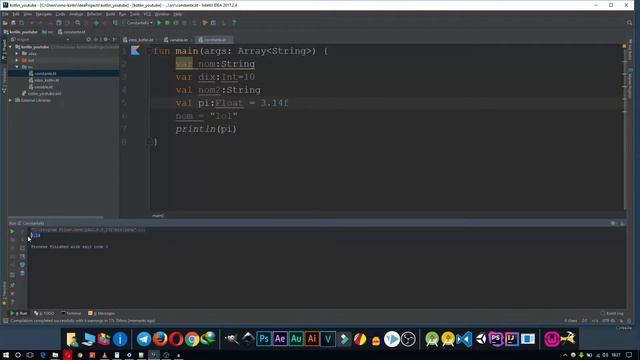The width and height of the screenshot is (640, 360).
Task: Open the View menu
Action: point(27,14)
